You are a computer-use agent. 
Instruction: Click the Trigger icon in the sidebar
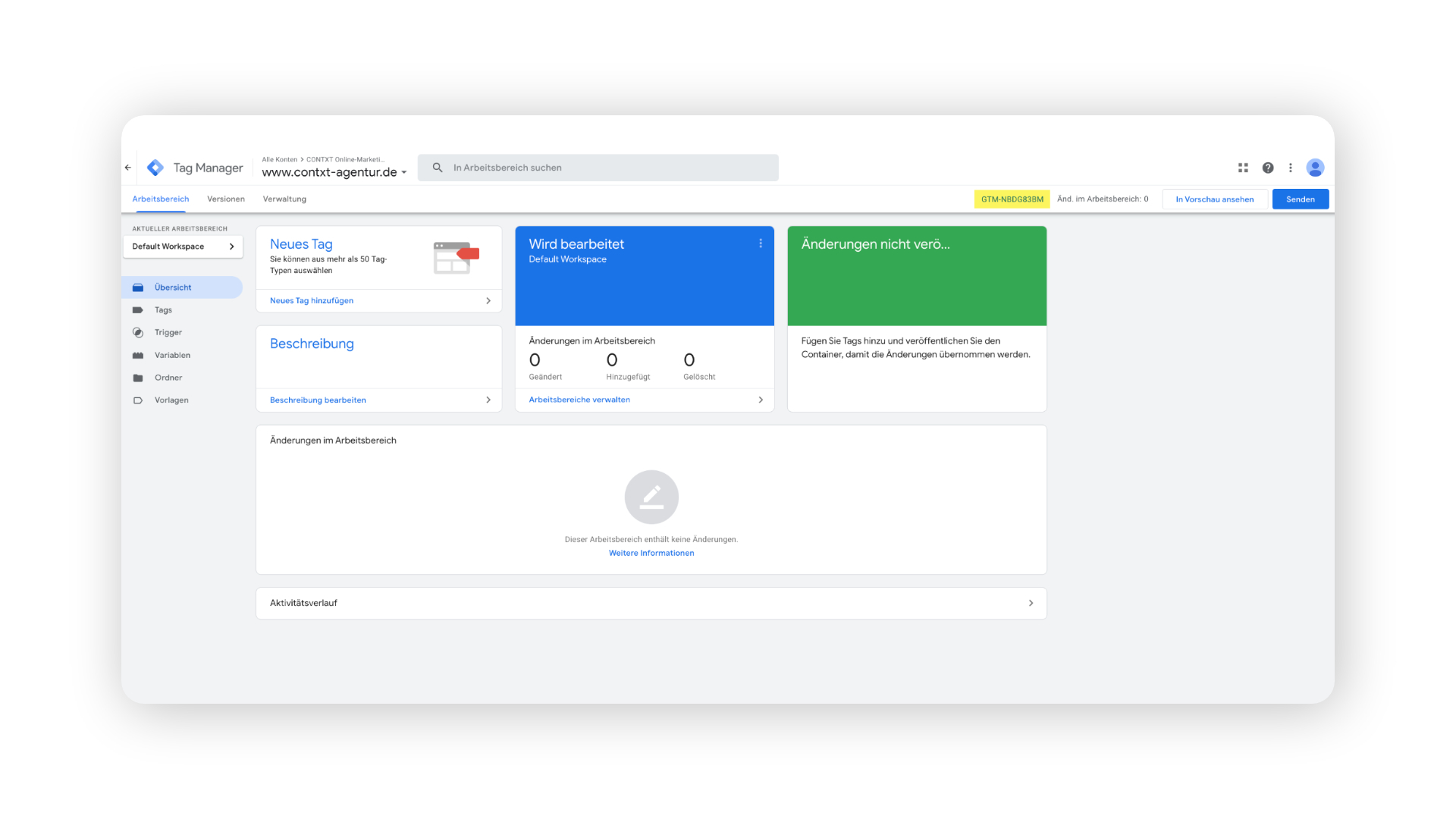coord(138,332)
